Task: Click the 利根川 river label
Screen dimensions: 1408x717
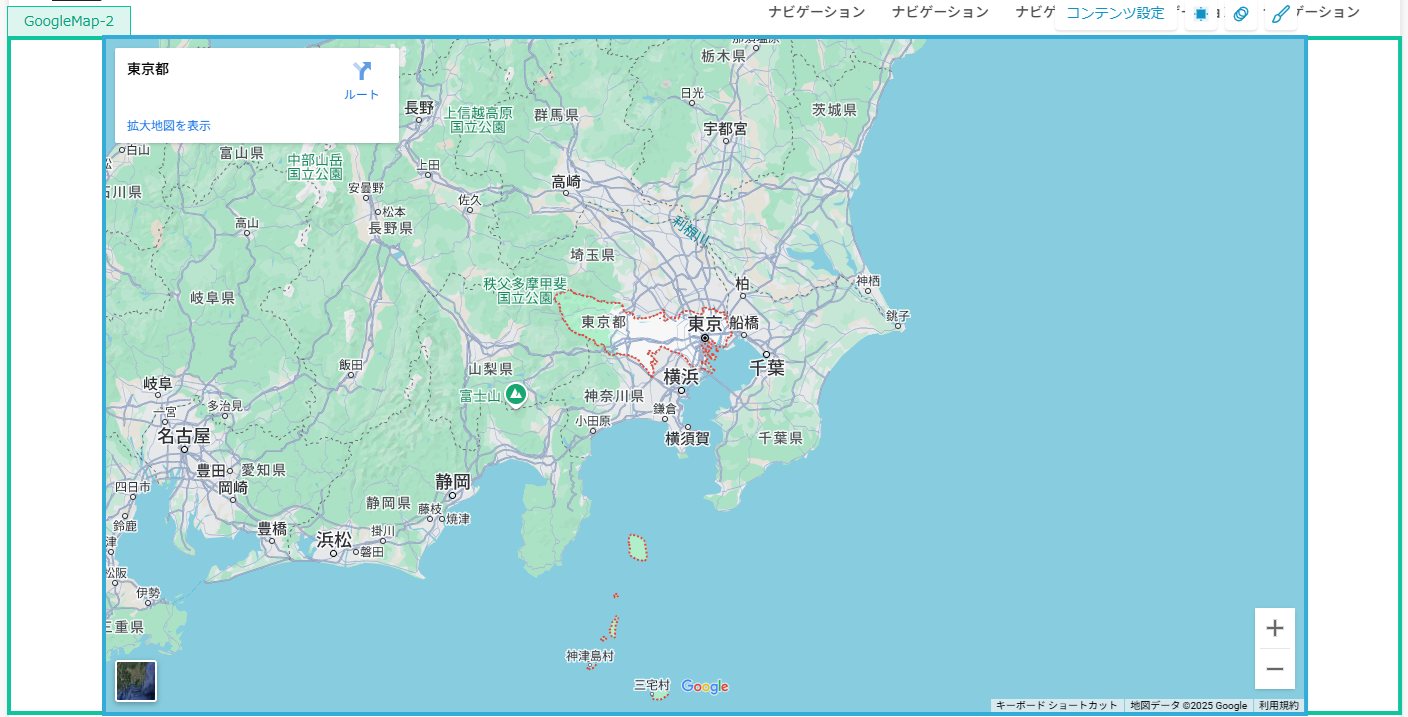Action: click(690, 233)
